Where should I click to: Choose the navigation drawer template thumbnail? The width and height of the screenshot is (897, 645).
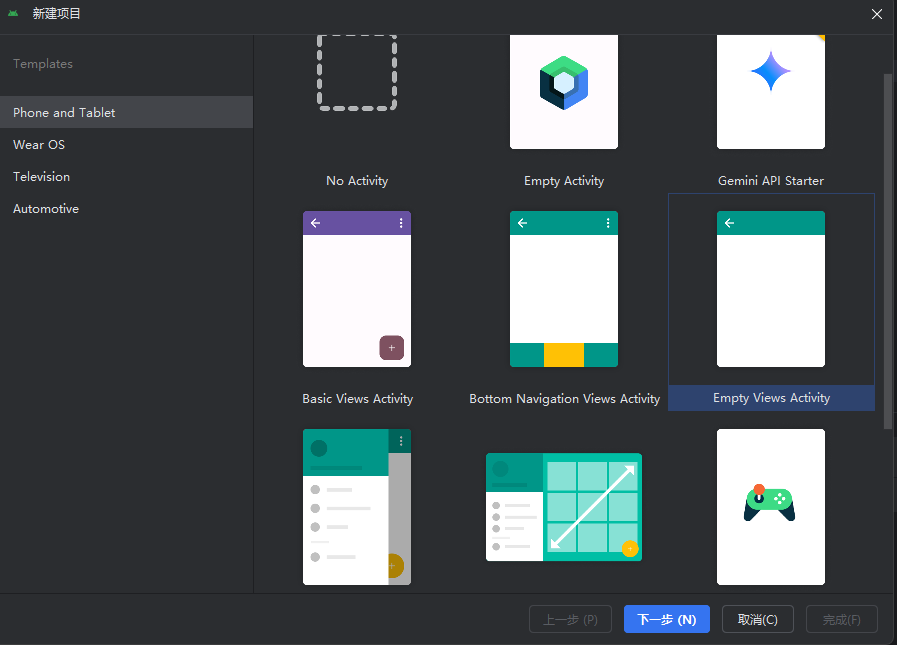click(357, 506)
